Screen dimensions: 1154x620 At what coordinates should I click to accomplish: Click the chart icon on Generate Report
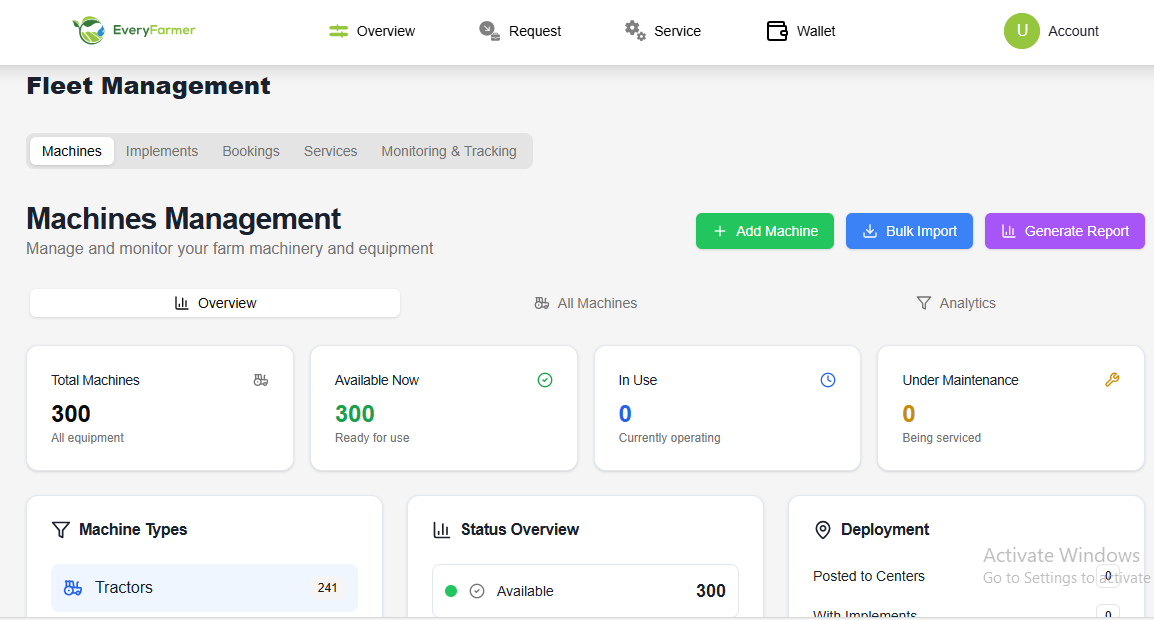pyautogui.click(x=1008, y=231)
